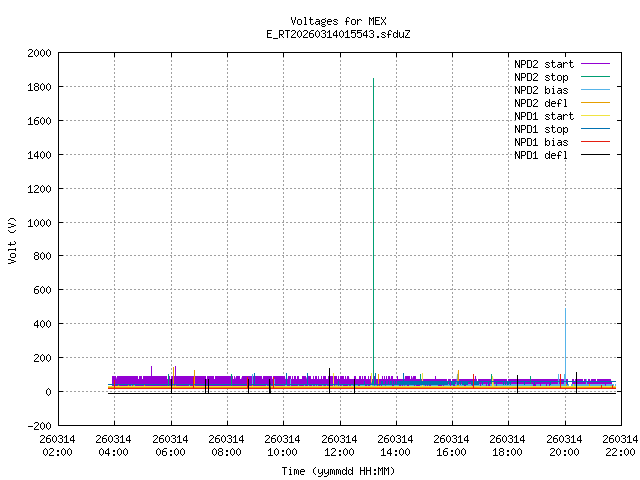Select the NPD1 defl legend entry
The image size is (640, 480).
tap(541, 155)
